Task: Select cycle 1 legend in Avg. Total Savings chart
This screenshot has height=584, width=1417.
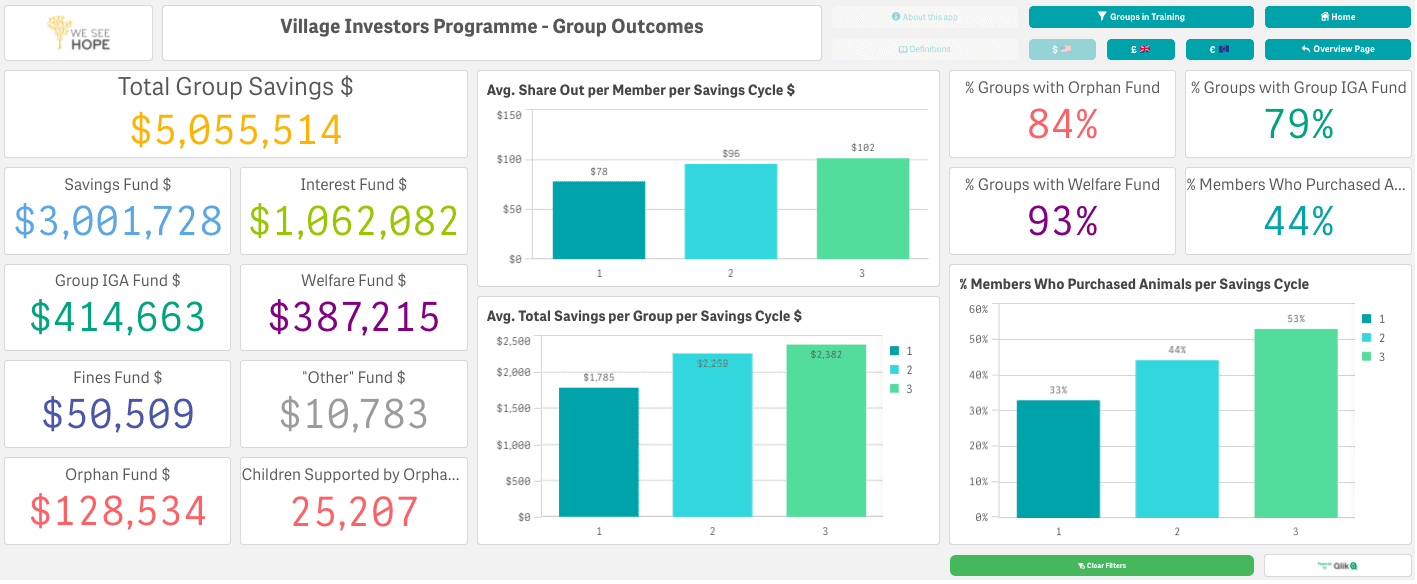Action: pos(901,351)
